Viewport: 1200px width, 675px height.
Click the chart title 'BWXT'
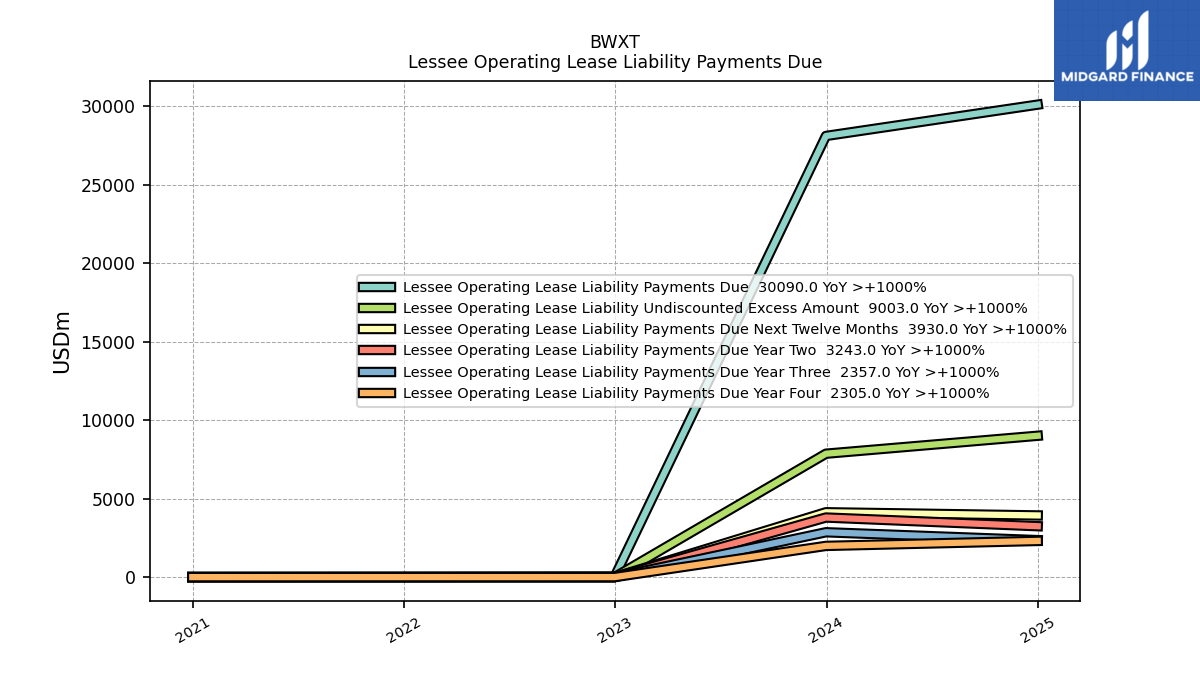click(615, 42)
